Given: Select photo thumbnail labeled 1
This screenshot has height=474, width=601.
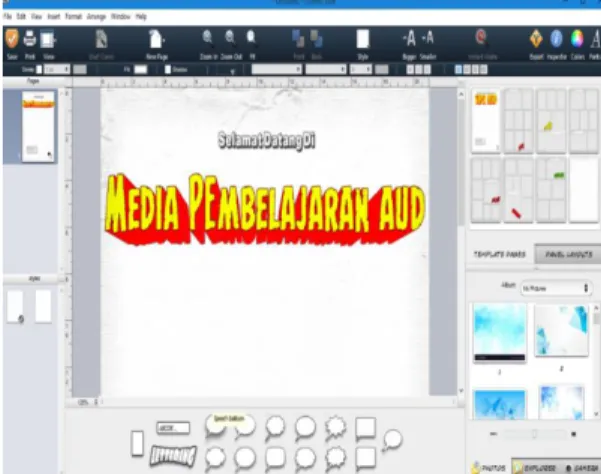Looking at the screenshot, I should [x=499, y=333].
